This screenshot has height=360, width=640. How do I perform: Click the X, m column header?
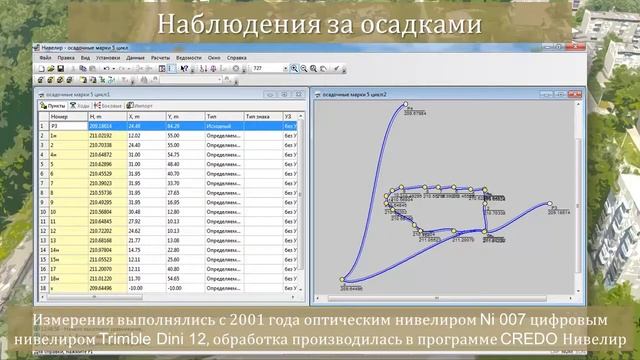(147, 117)
